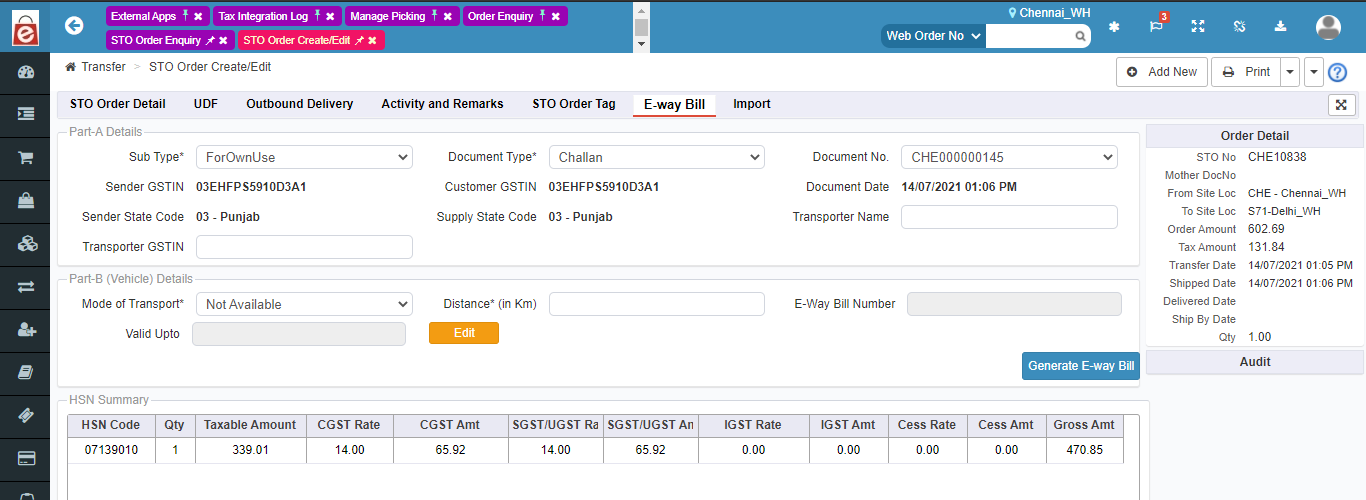Click the Transporter Name input field
Screen dimensions: 1366x500
(1009, 217)
